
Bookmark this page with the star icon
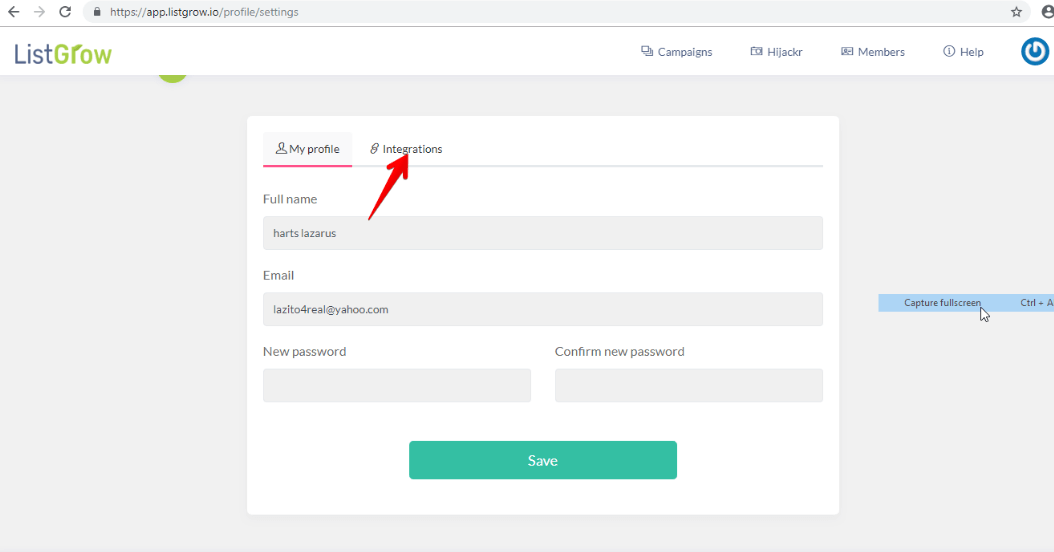coord(1016,12)
